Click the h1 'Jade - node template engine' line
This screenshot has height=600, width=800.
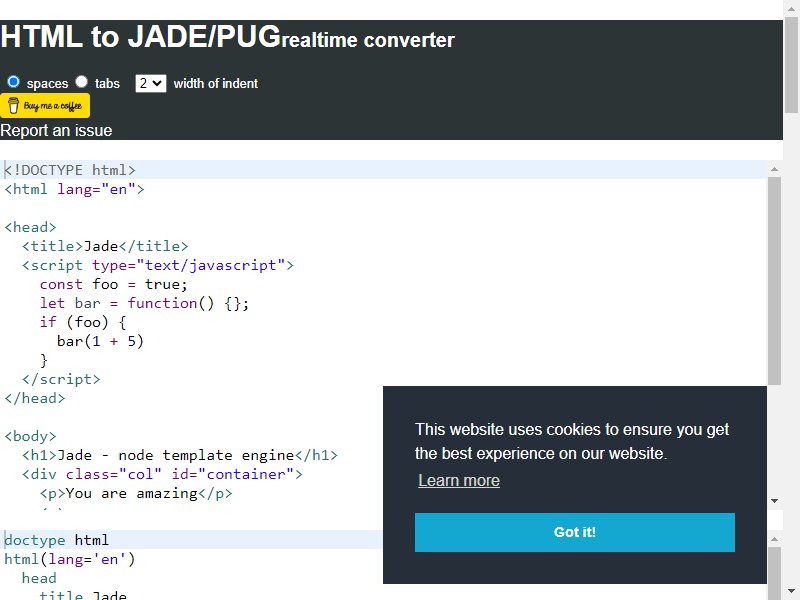[x=180, y=455]
